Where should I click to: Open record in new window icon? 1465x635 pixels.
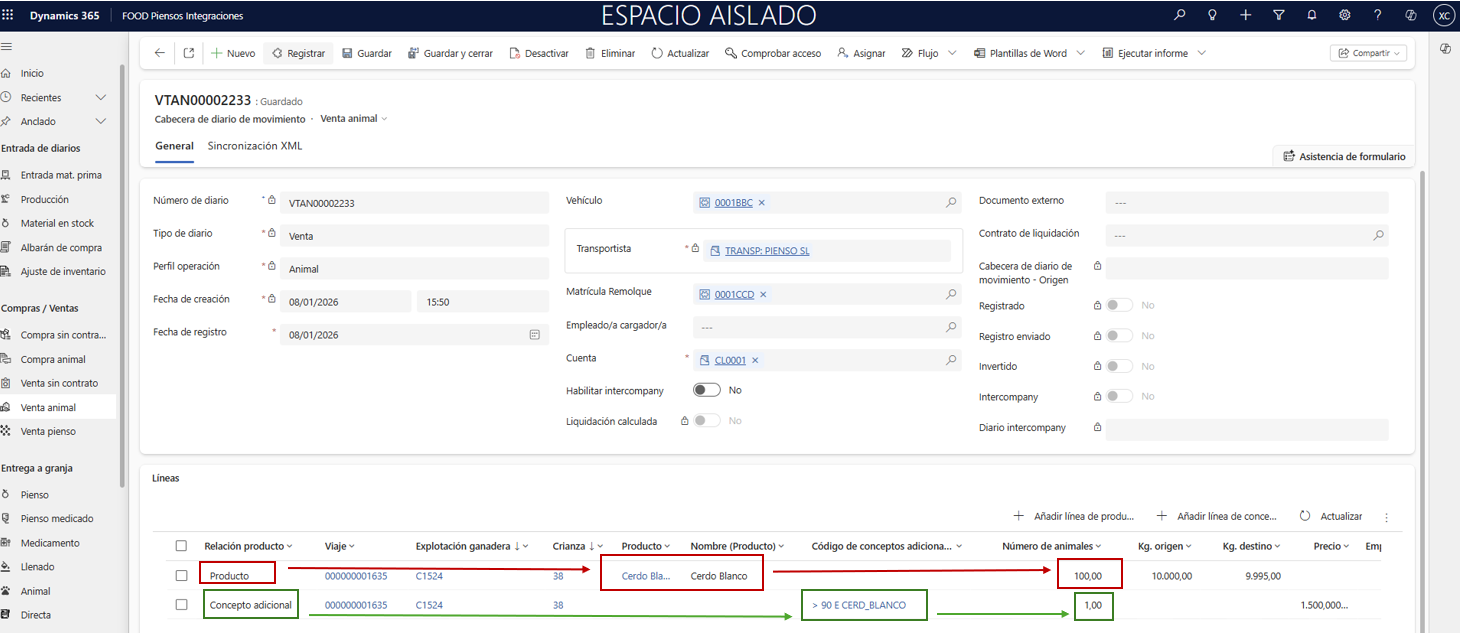(x=189, y=53)
